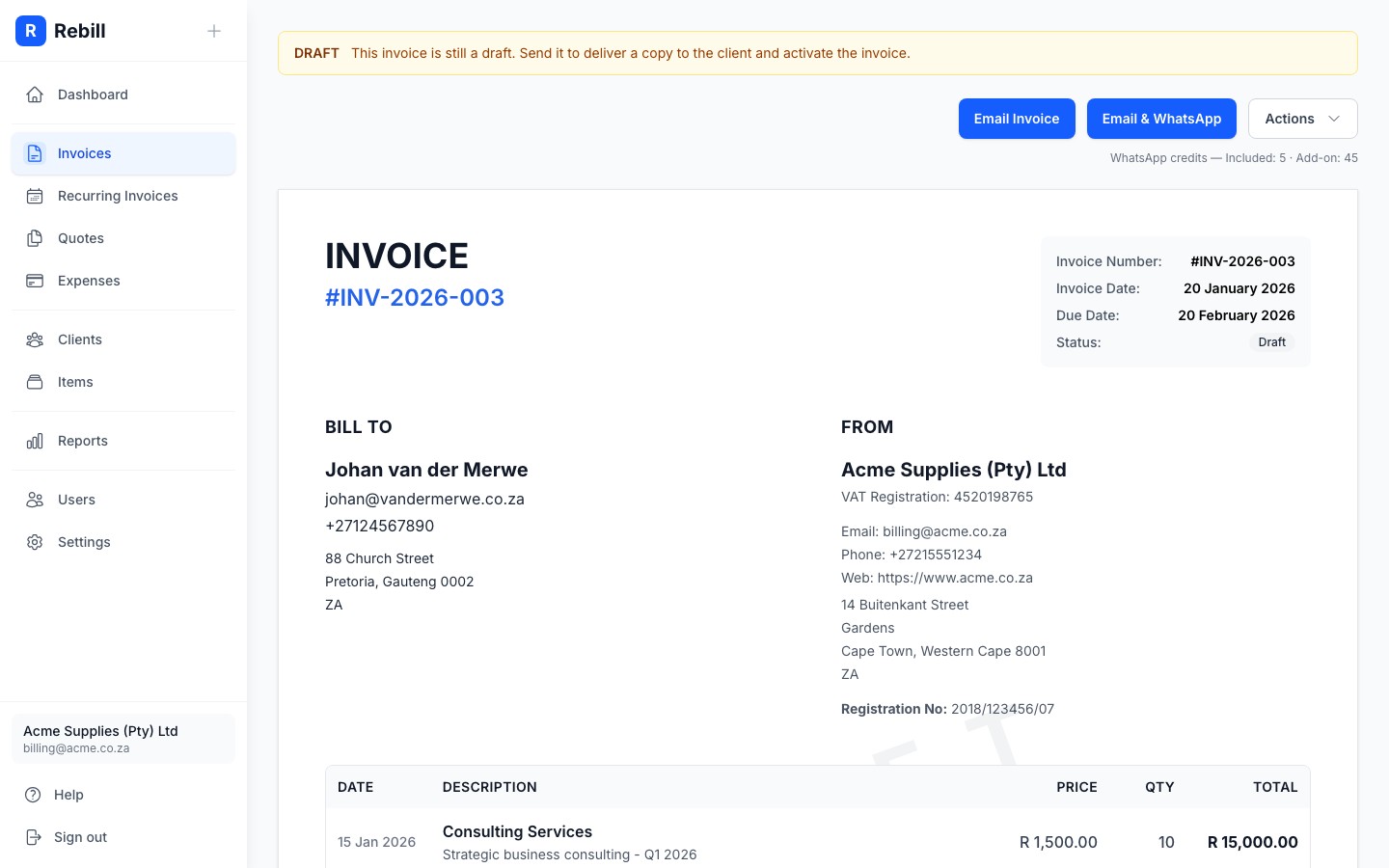Open the acme.co.za website link
Image resolution: width=1389 pixels, height=868 pixels.
click(955, 578)
